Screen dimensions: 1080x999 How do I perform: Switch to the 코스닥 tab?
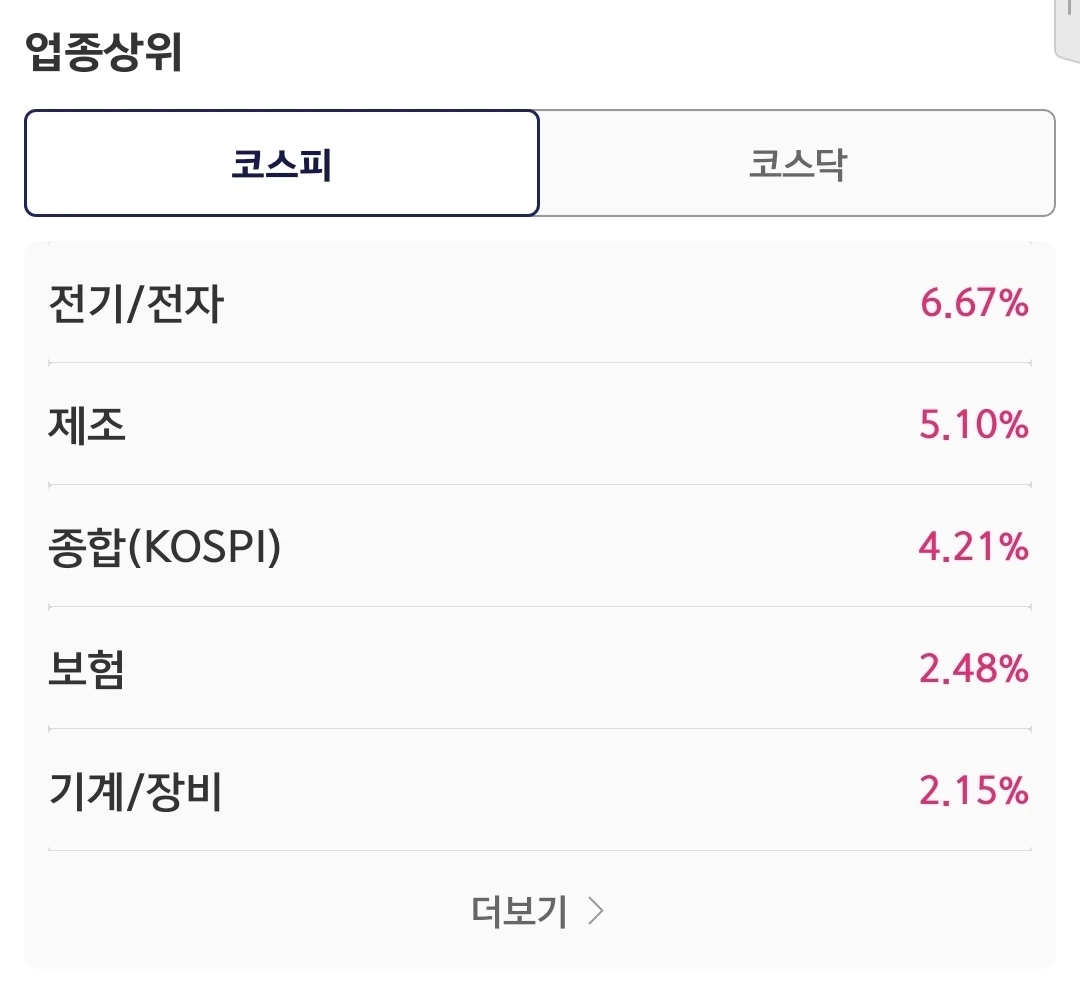click(797, 163)
